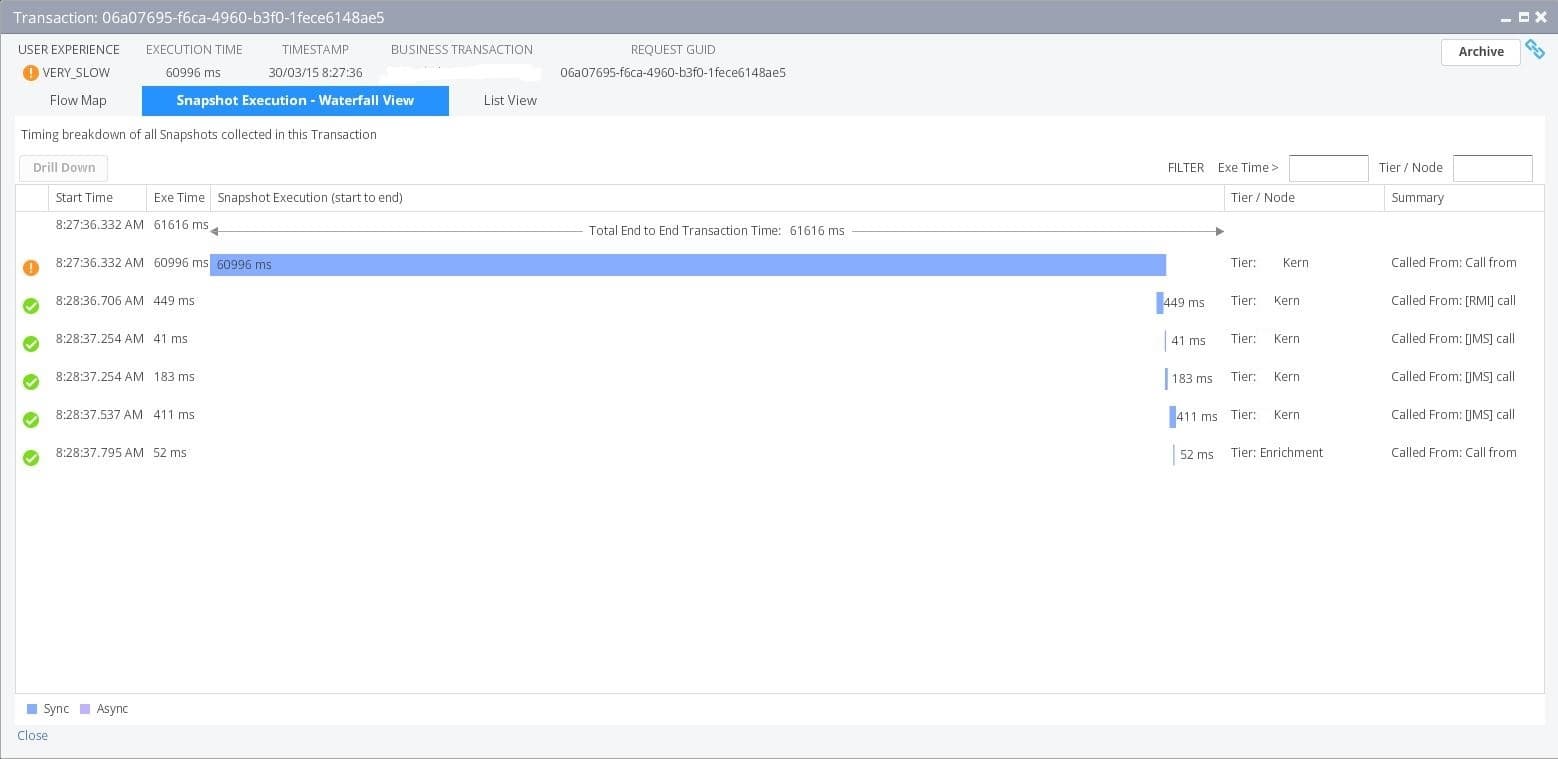
Task: Select the long 60996 ms waterfall bar
Action: pyautogui.click(x=688, y=265)
